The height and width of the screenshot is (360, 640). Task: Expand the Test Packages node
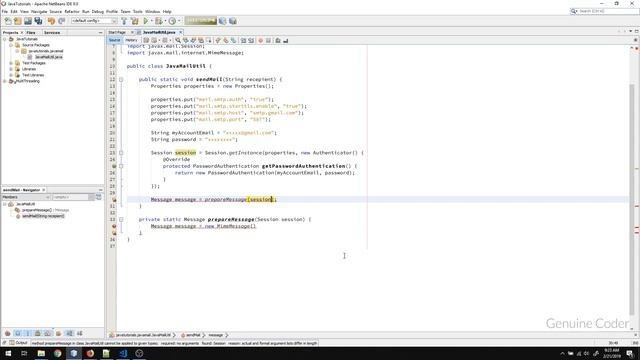pos(11,63)
